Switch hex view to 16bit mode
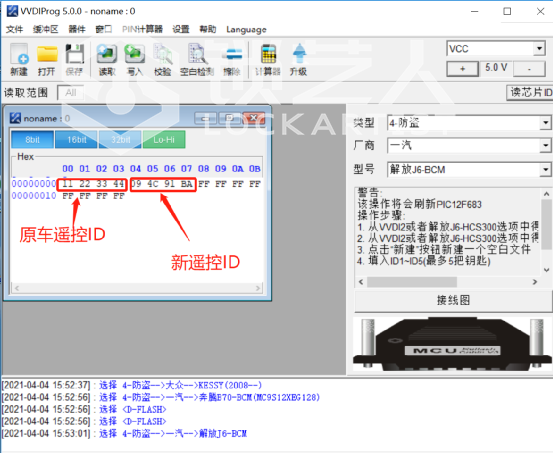 coord(77,140)
